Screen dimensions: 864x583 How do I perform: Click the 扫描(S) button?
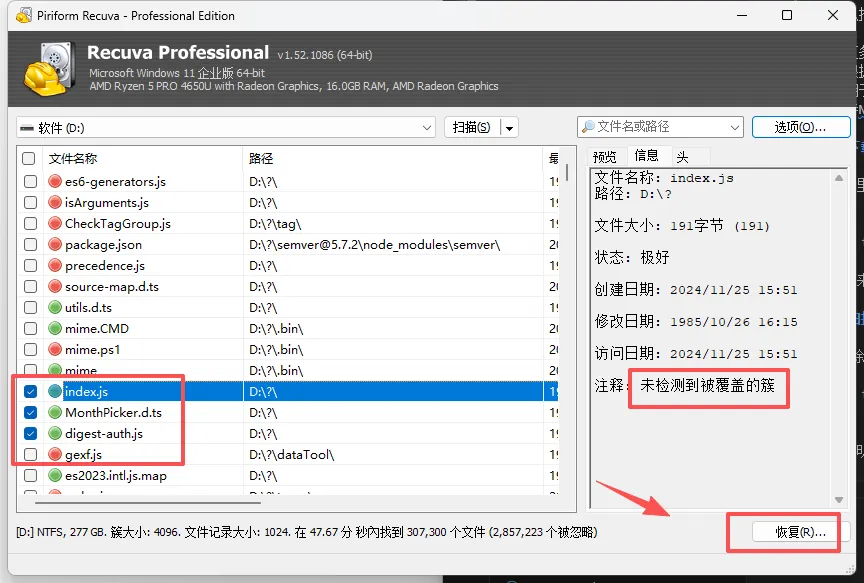click(x=472, y=127)
